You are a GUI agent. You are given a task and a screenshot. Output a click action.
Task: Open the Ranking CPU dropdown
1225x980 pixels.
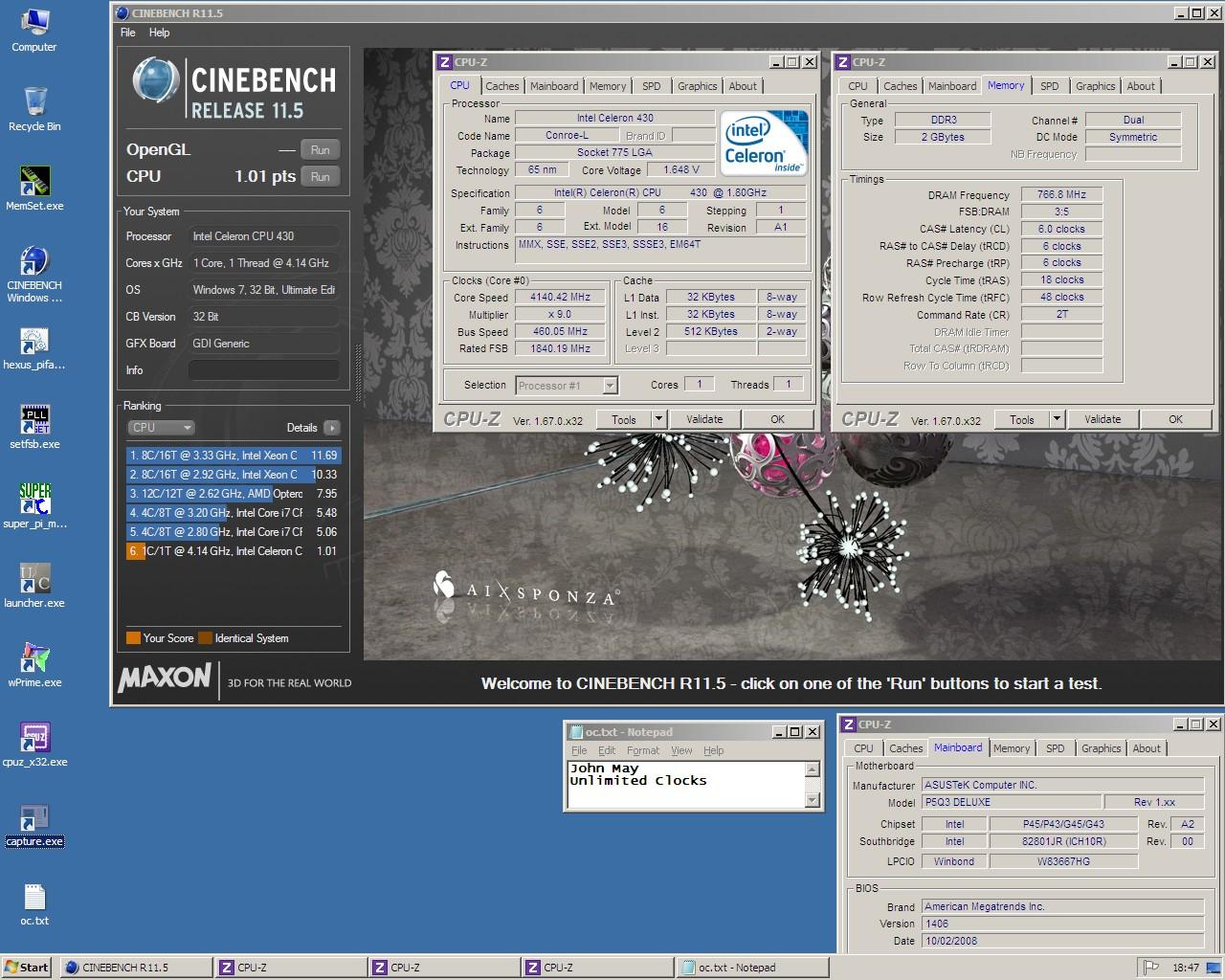[161, 428]
